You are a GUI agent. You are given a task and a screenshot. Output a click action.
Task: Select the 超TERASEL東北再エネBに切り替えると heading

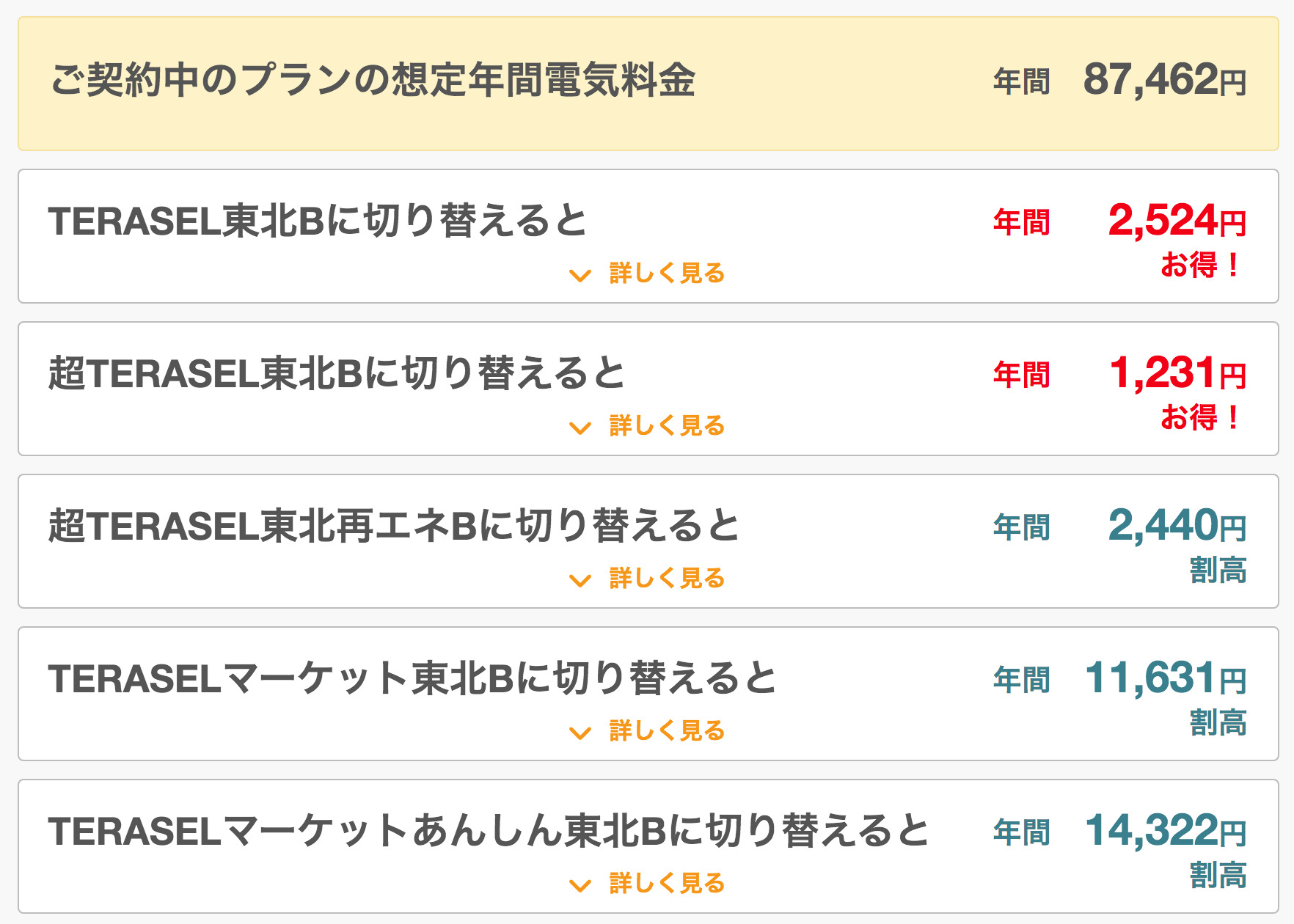tap(394, 526)
